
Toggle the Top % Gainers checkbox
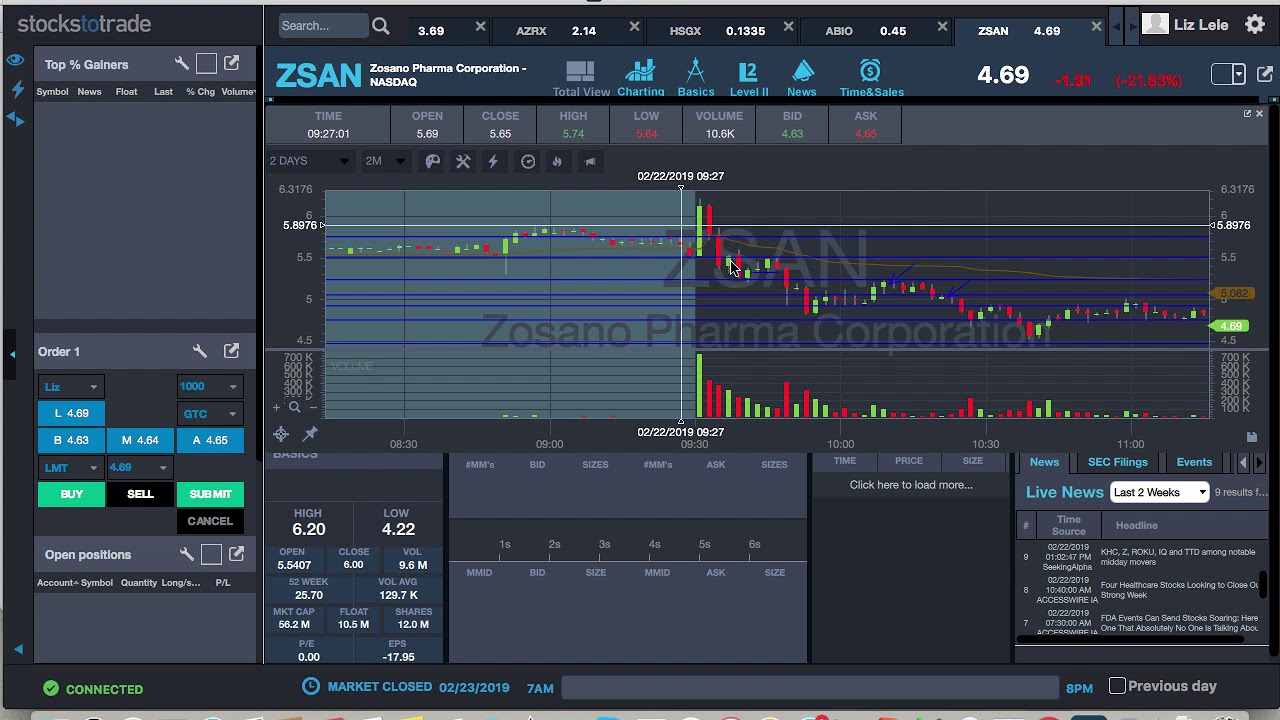206,64
